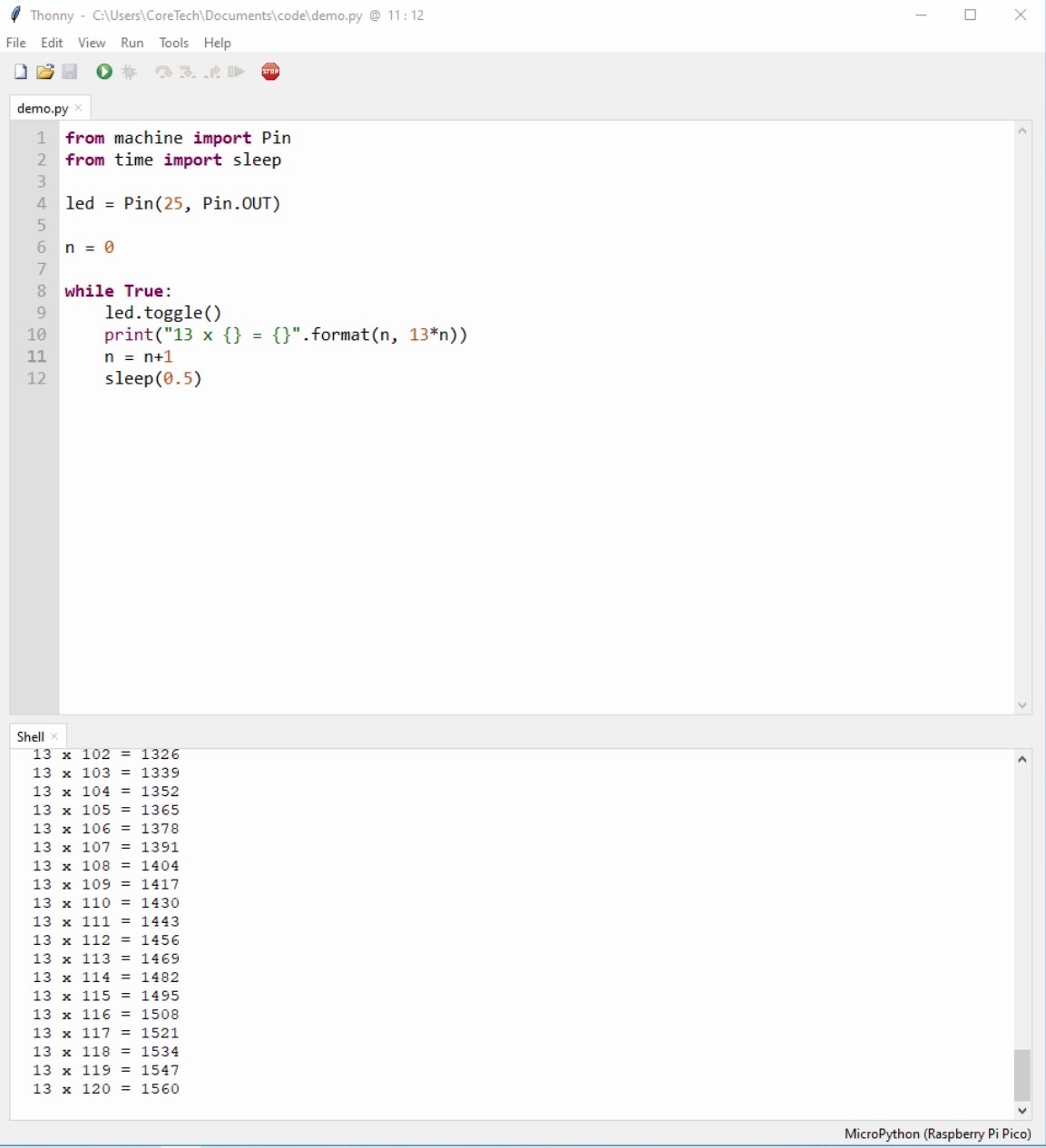Click MicroPython (Raspberry Pi Pico) in the status bar
1046x1148 pixels.
937,1133
